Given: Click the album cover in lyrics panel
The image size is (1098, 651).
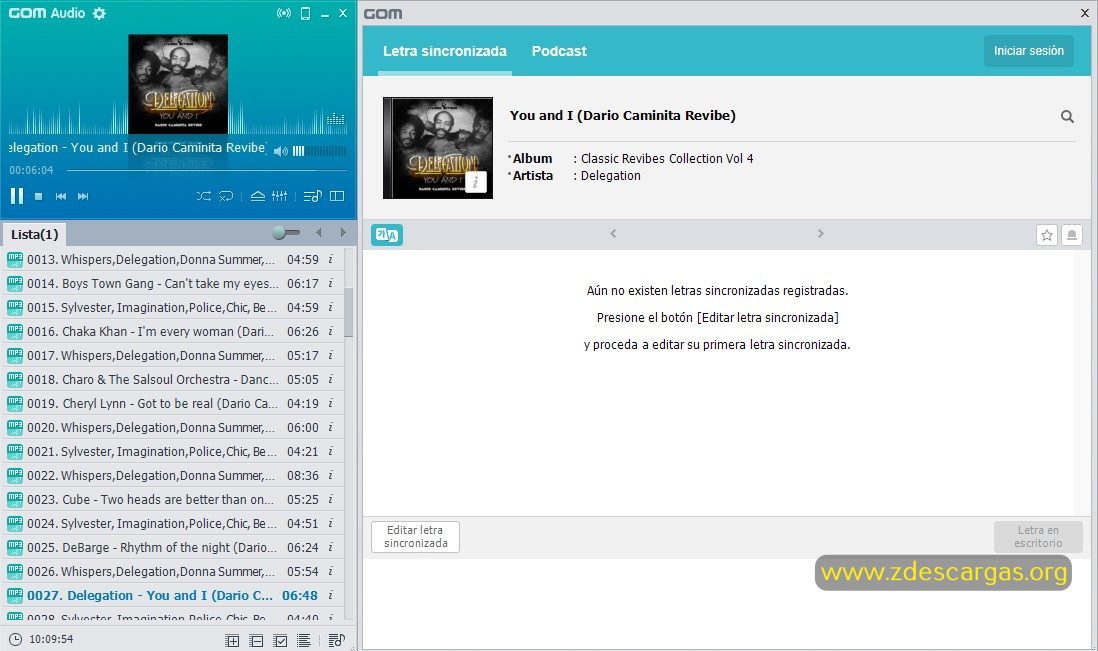Looking at the screenshot, I should tap(438, 148).
